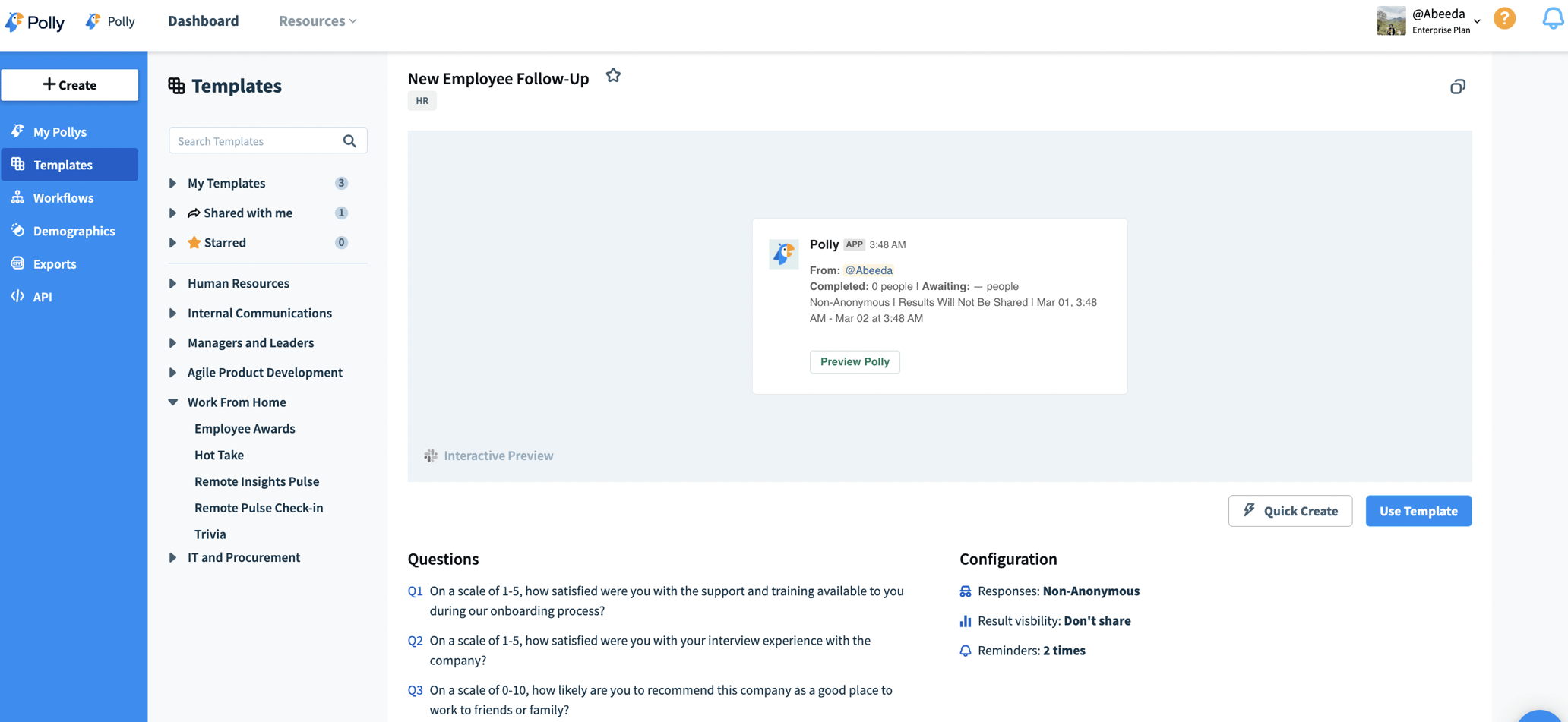Click the help question mark icon

click(1505, 18)
